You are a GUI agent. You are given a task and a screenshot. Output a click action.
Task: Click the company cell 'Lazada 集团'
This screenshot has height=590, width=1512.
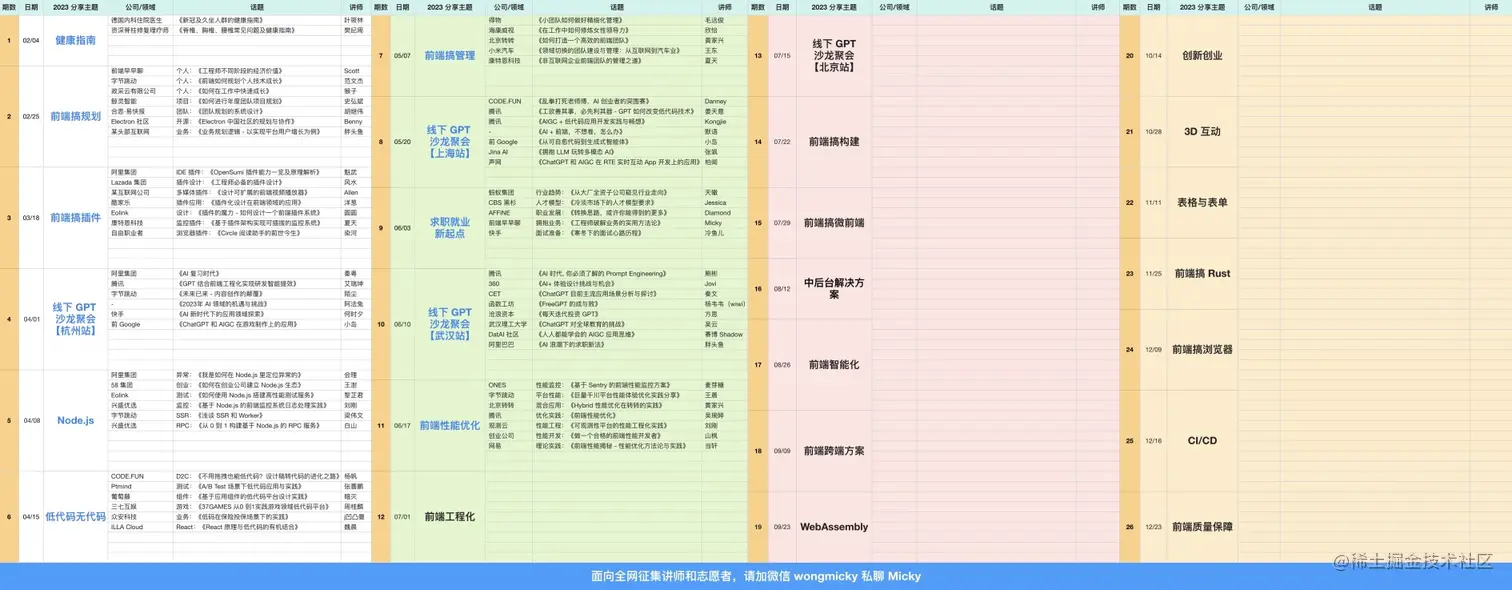coord(140,182)
